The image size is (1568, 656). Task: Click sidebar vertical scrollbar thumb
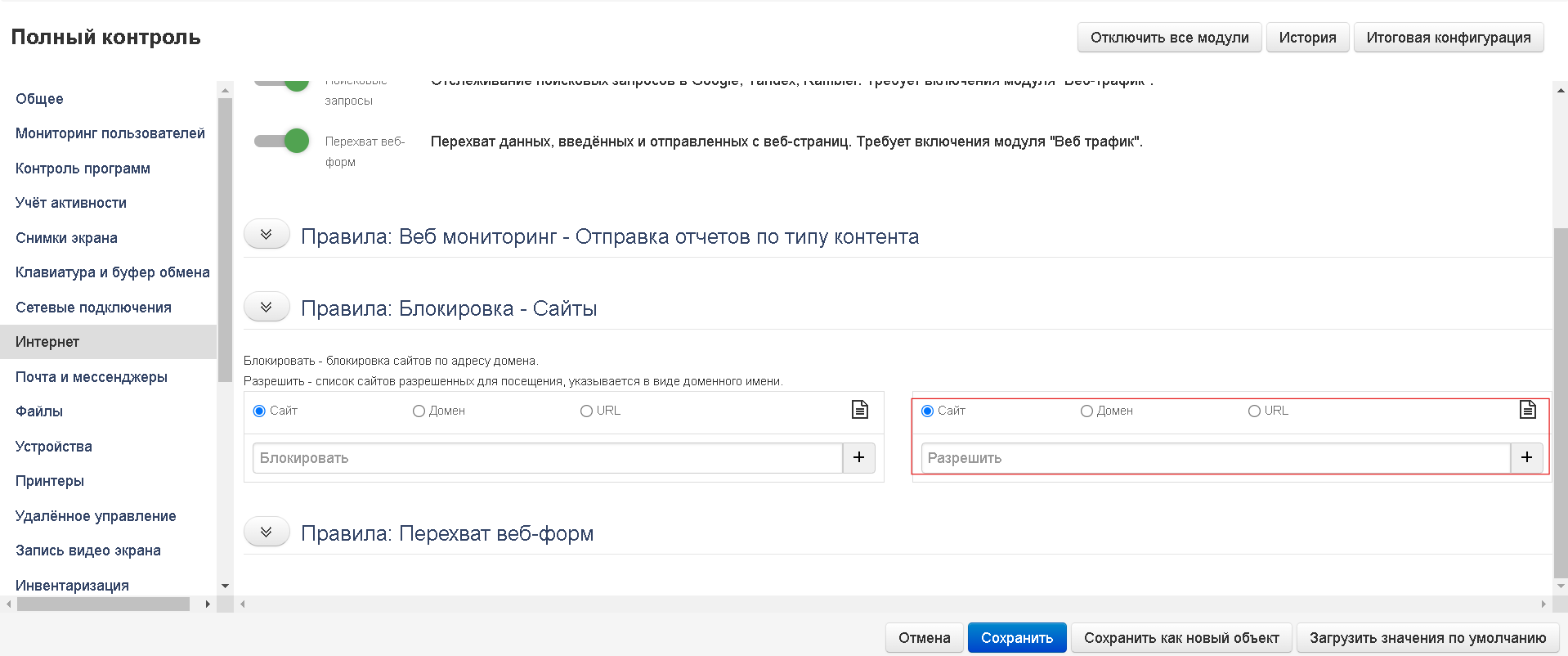point(226,240)
